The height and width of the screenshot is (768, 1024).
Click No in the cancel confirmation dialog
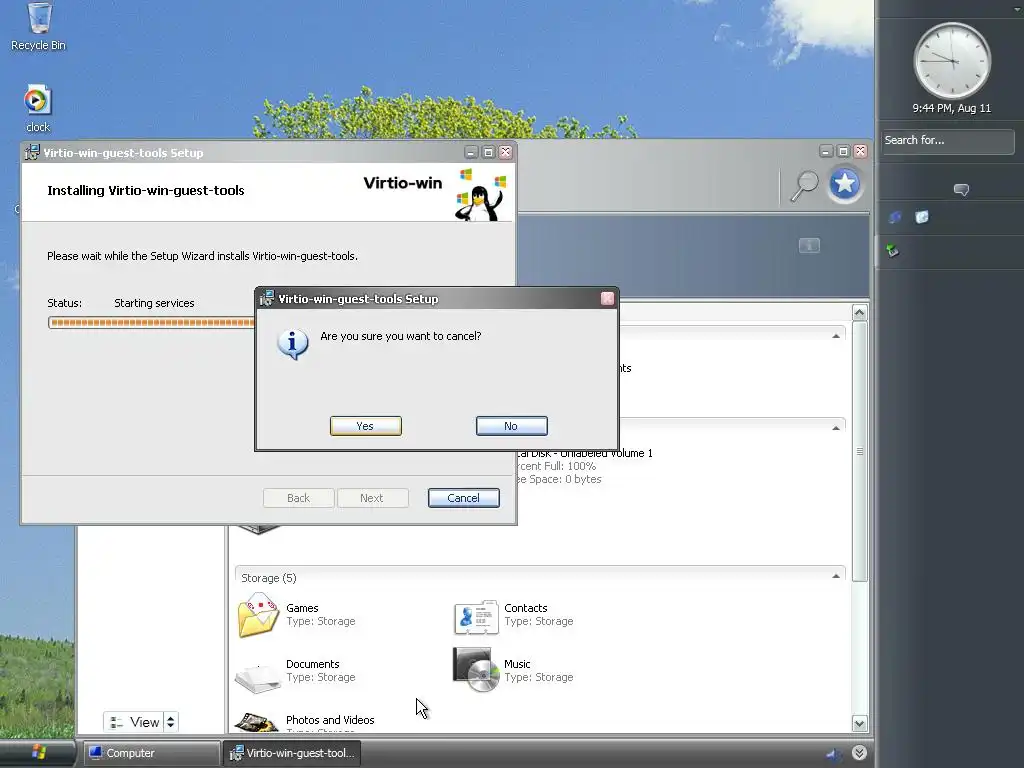(511, 426)
